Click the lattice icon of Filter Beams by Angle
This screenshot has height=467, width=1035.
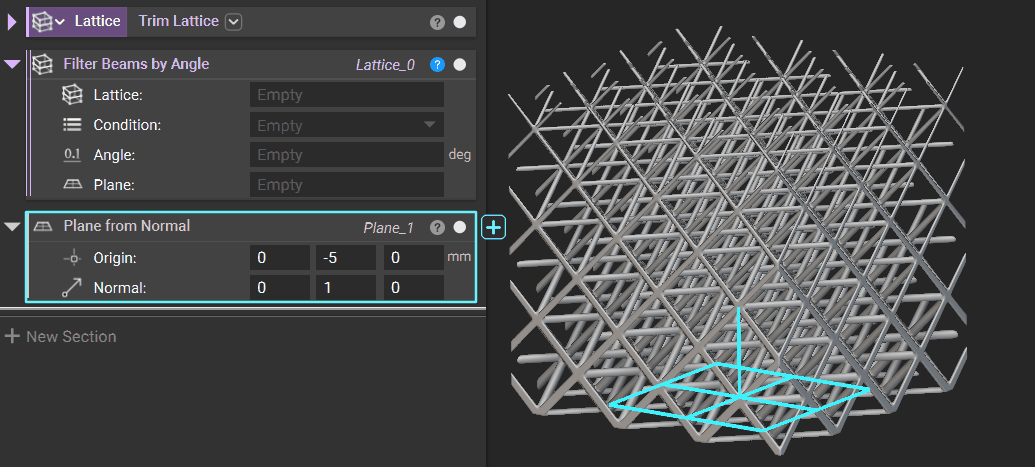[x=42, y=65]
